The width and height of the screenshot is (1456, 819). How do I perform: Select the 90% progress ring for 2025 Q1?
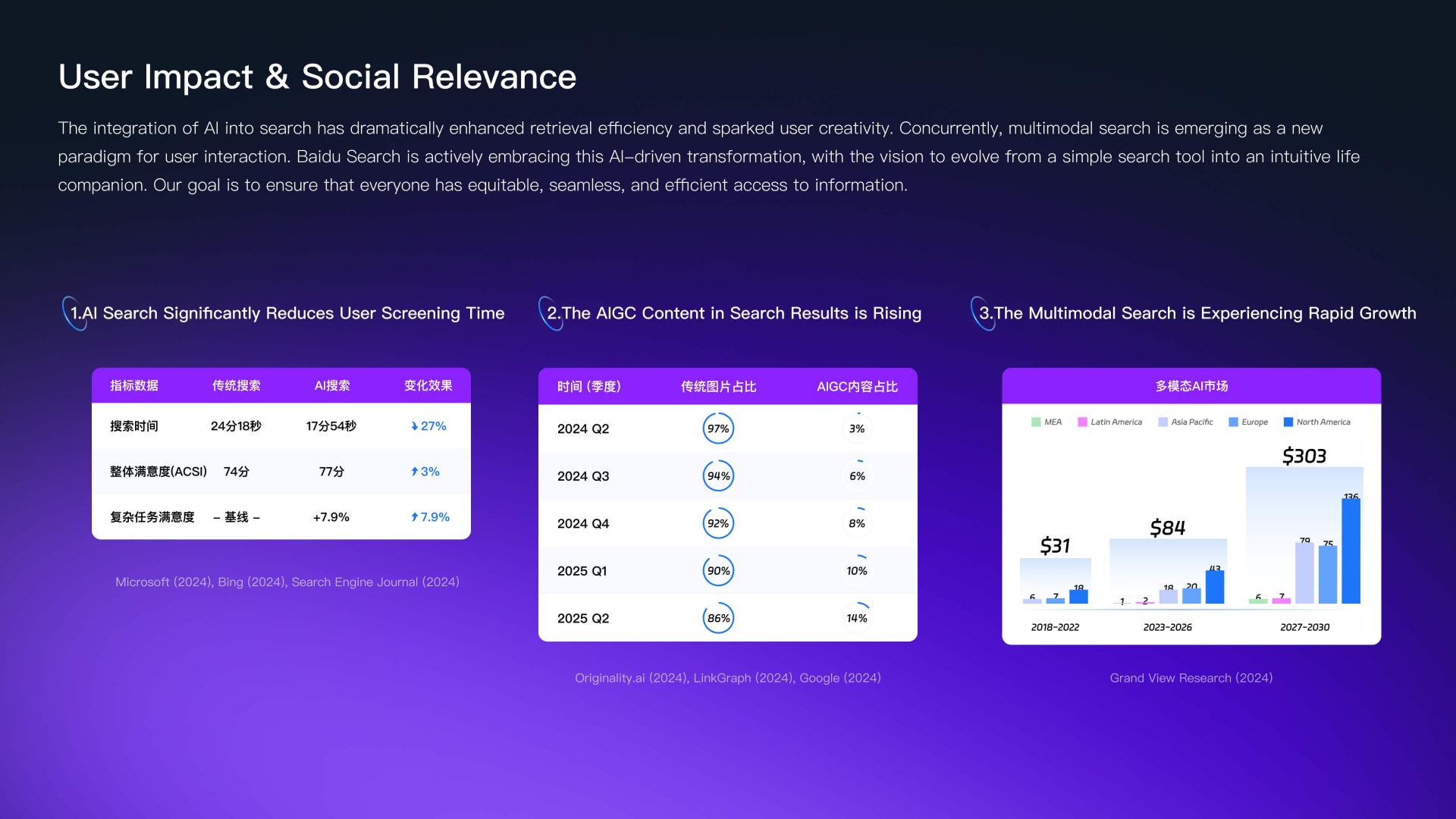pyautogui.click(x=718, y=571)
